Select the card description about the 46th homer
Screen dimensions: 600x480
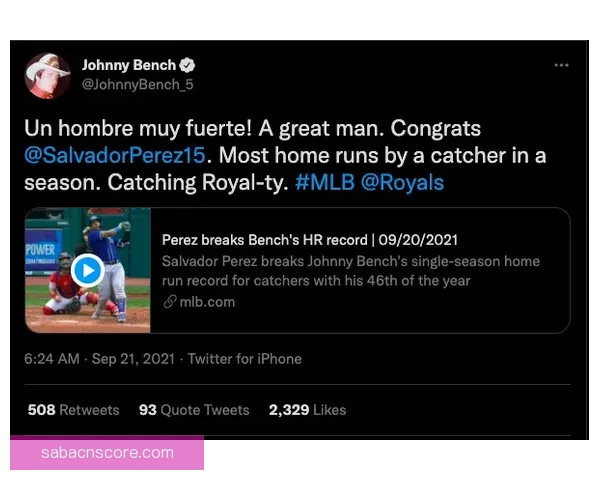tap(350, 270)
